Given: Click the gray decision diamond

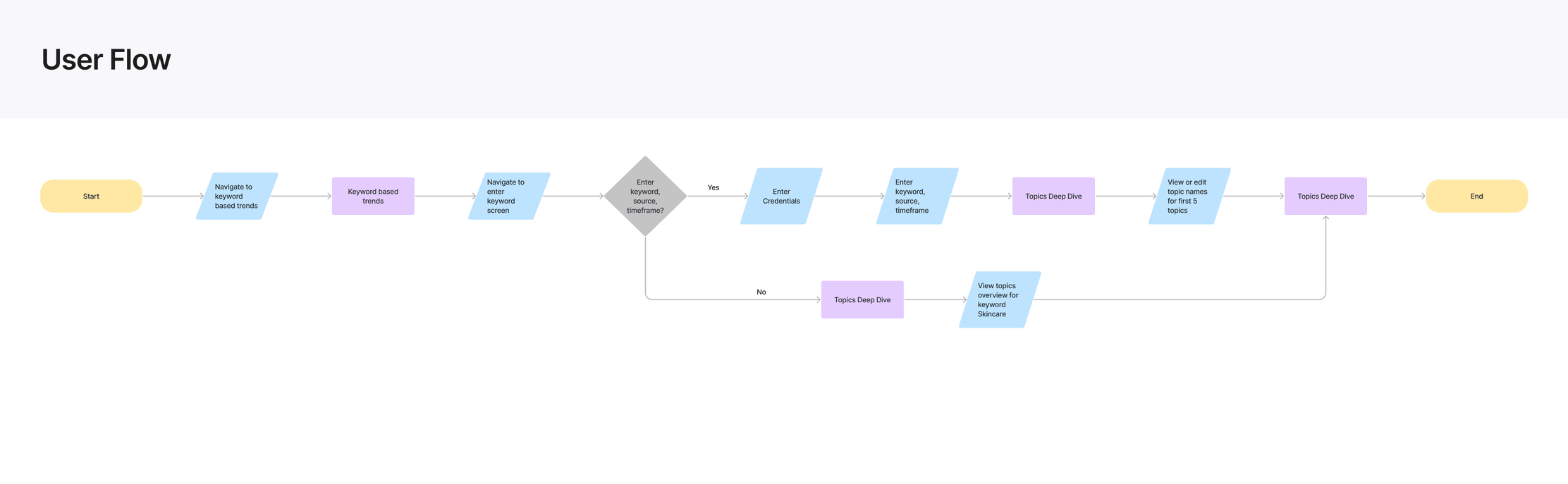Looking at the screenshot, I should pyautogui.click(x=645, y=196).
